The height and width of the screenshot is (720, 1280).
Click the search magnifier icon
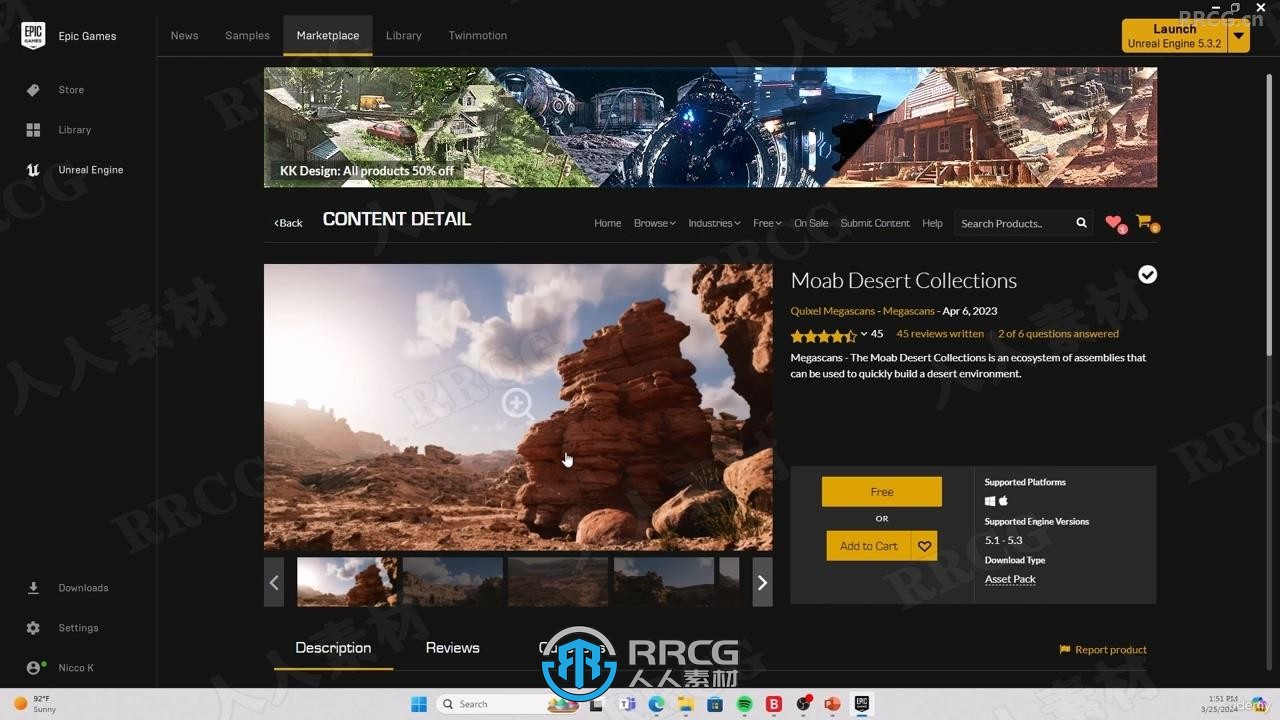[1081, 223]
